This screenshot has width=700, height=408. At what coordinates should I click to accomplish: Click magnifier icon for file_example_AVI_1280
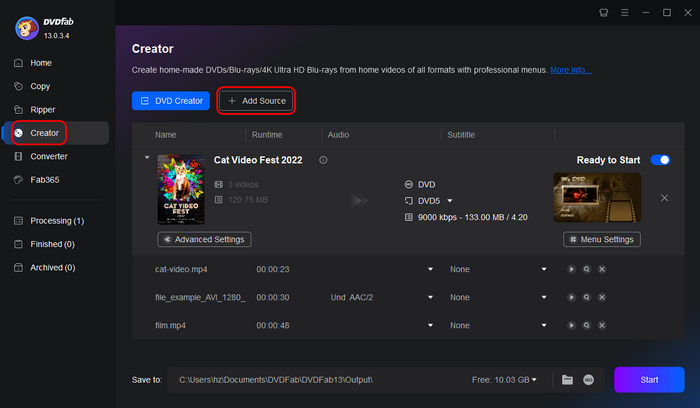(587, 297)
